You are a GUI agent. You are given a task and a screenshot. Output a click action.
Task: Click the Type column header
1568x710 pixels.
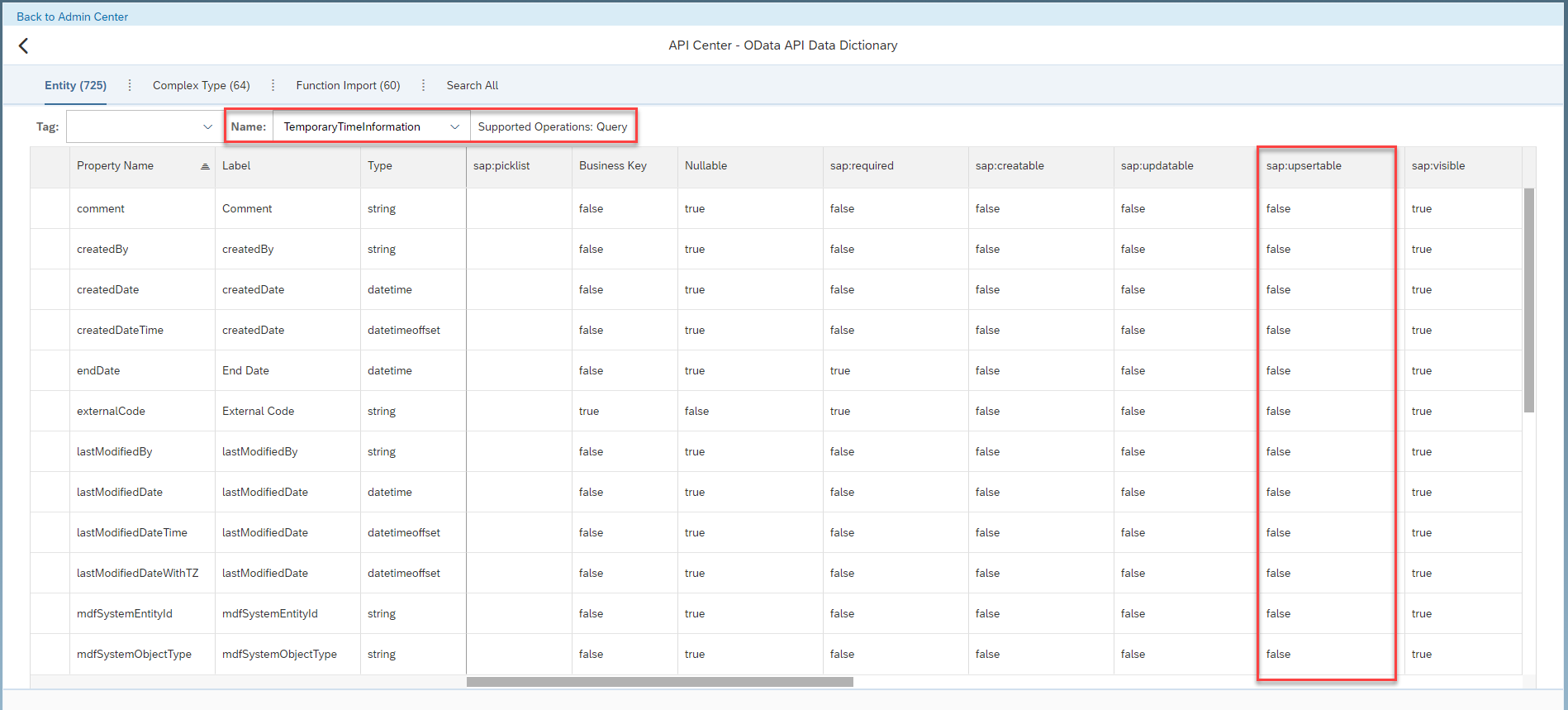413,166
